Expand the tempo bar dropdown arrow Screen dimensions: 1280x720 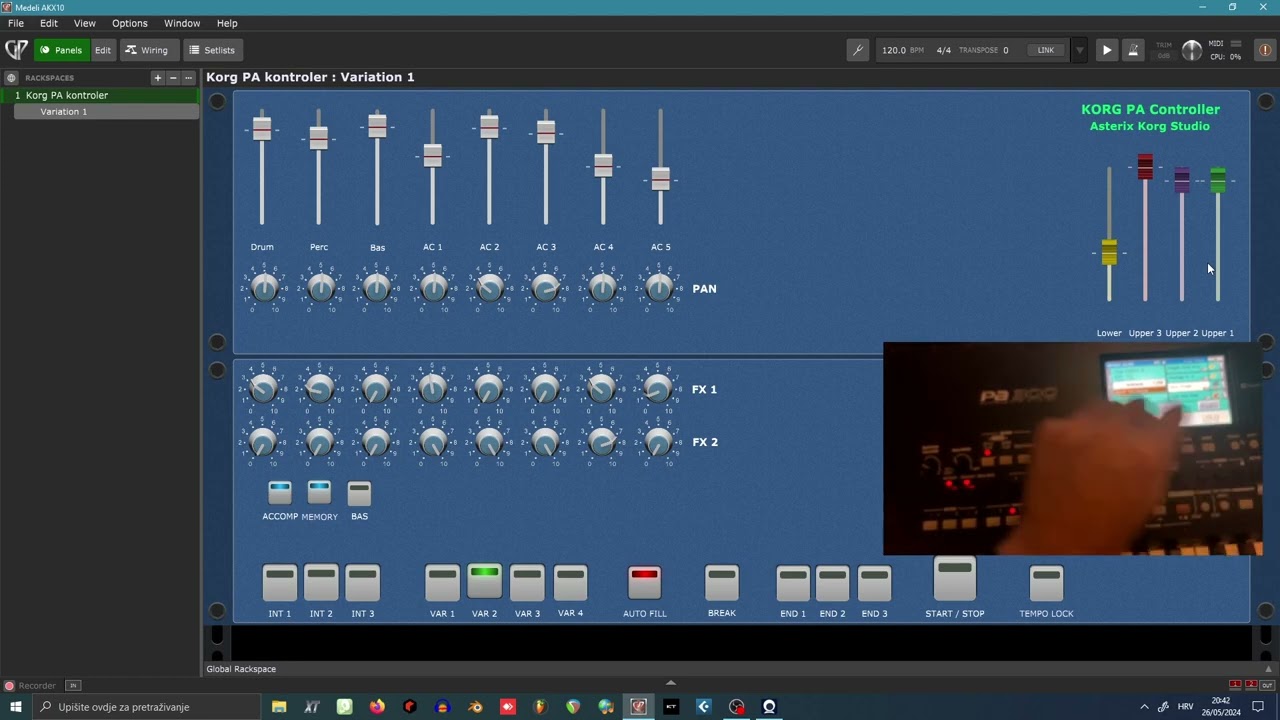point(1079,50)
